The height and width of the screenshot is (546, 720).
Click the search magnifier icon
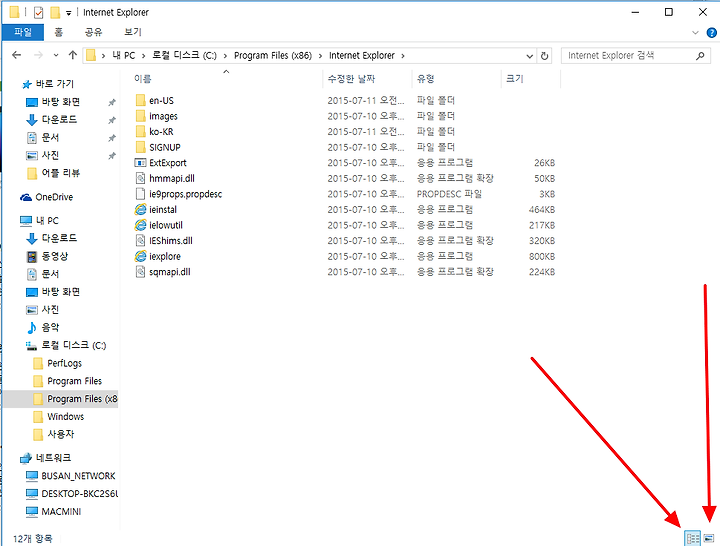700,56
